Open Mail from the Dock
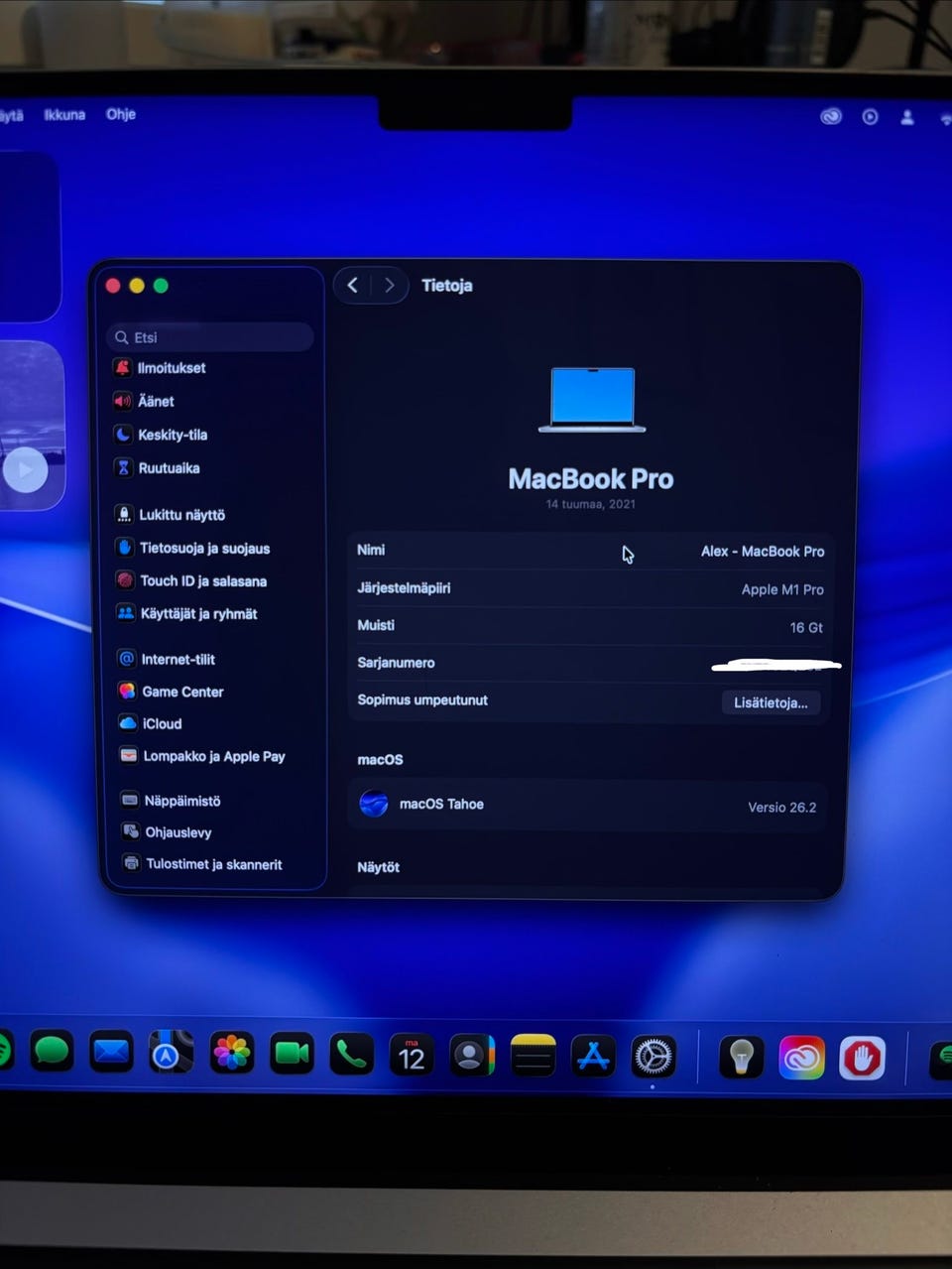The width and height of the screenshot is (952, 1269). [111, 1052]
